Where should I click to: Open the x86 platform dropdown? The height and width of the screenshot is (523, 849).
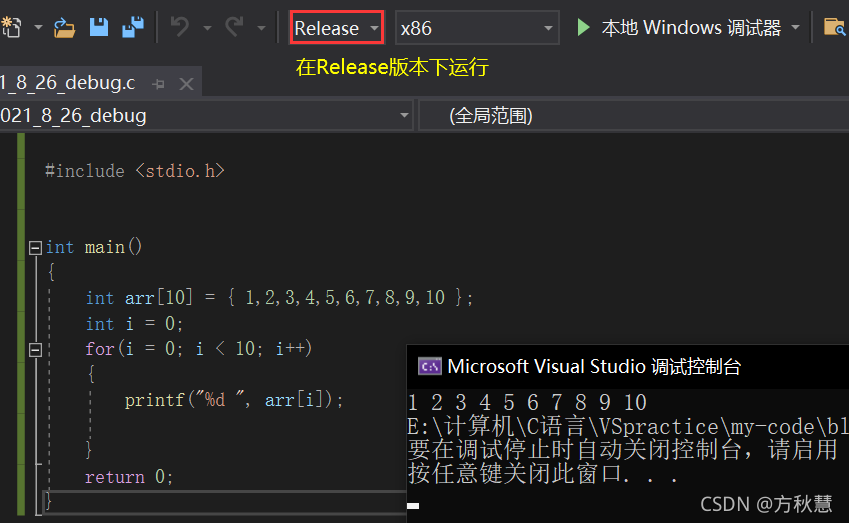point(476,28)
